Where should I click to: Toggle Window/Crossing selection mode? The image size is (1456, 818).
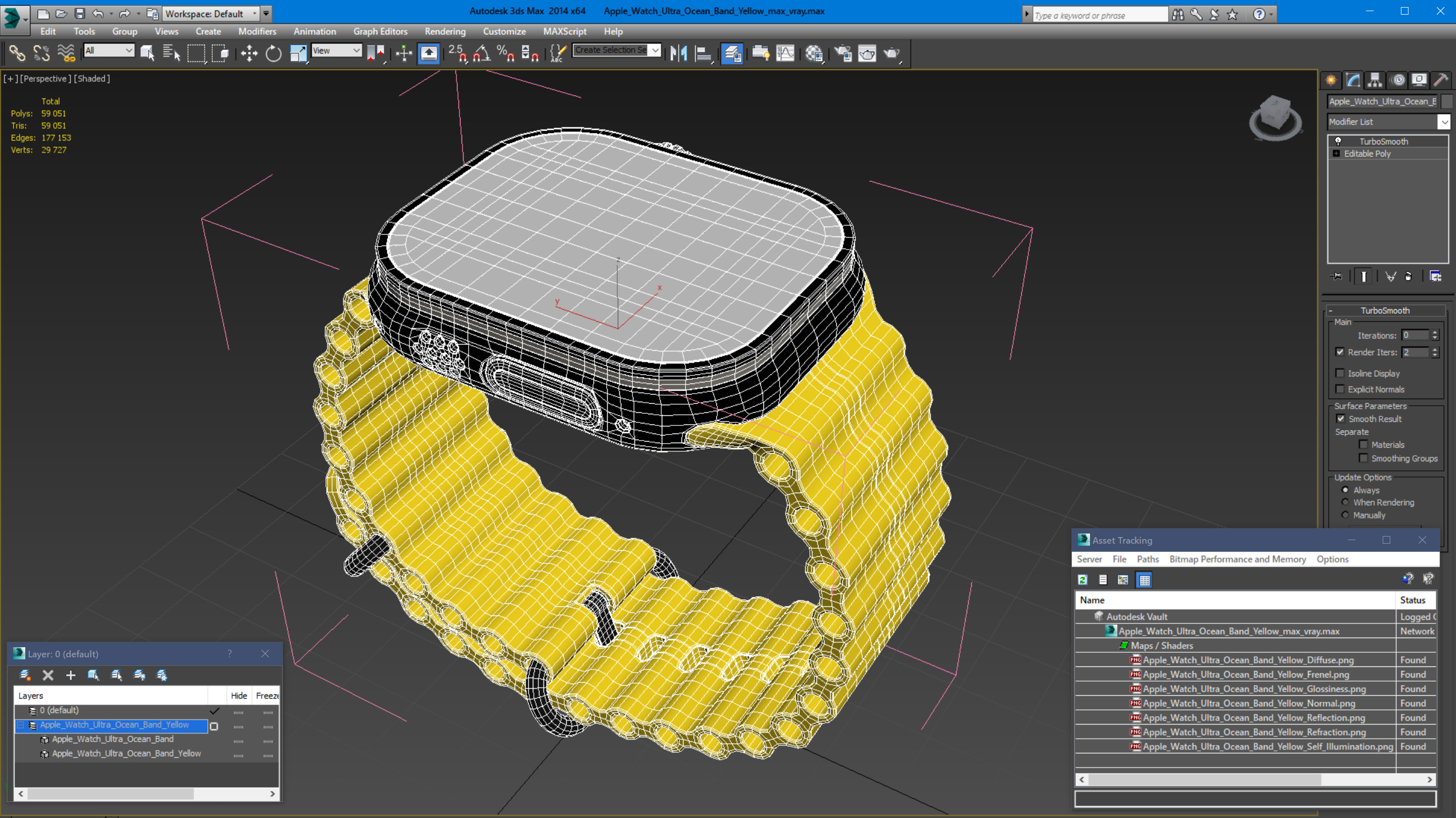[x=220, y=54]
